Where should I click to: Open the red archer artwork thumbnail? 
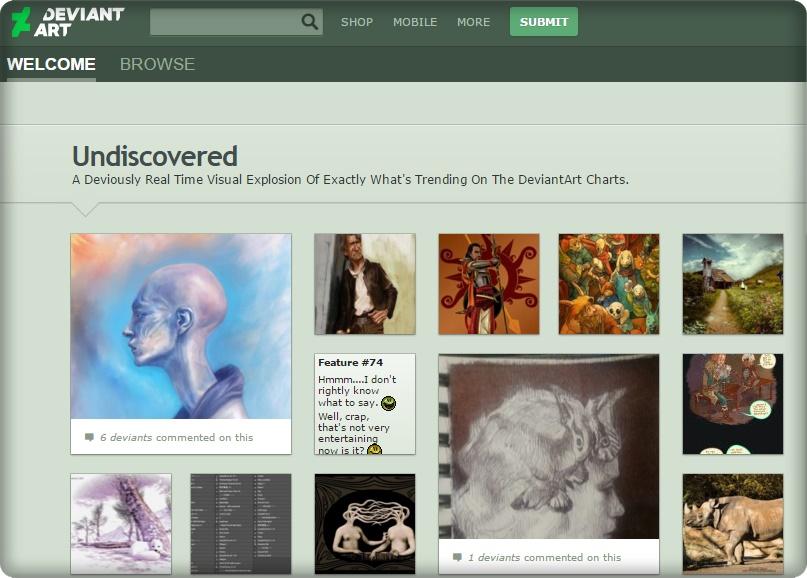tap(488, 284)
